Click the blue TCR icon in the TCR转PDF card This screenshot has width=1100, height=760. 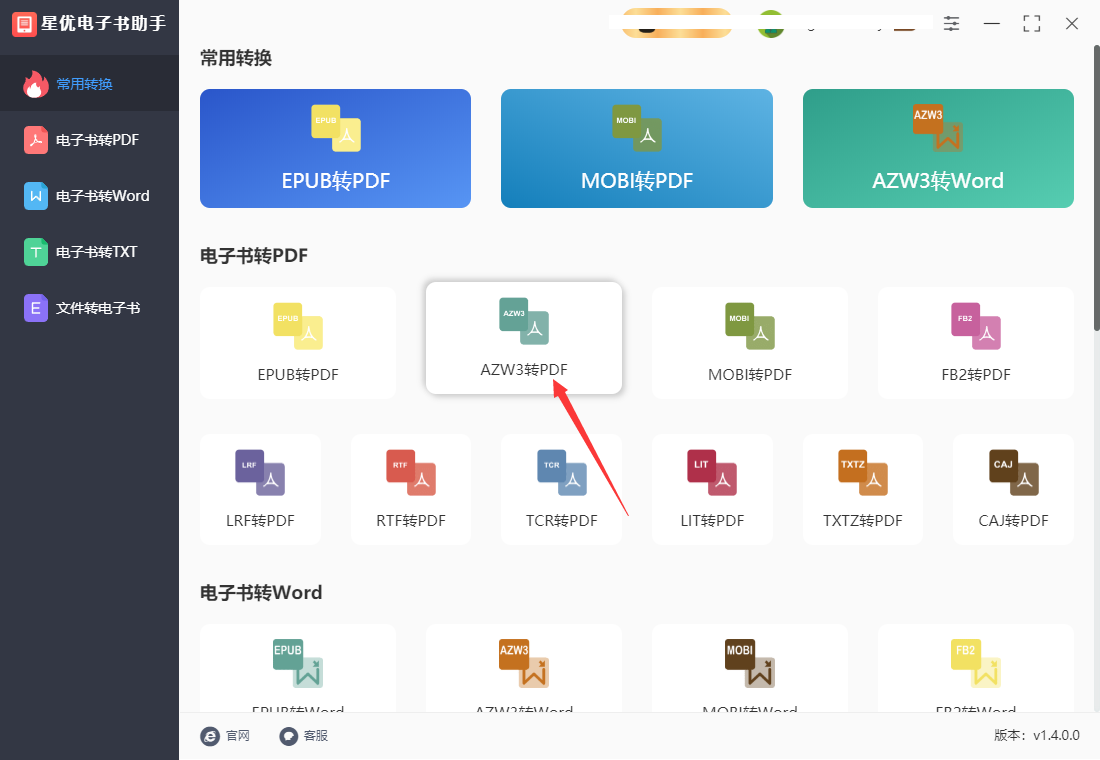pyautogui.click(x=562, y=473)
